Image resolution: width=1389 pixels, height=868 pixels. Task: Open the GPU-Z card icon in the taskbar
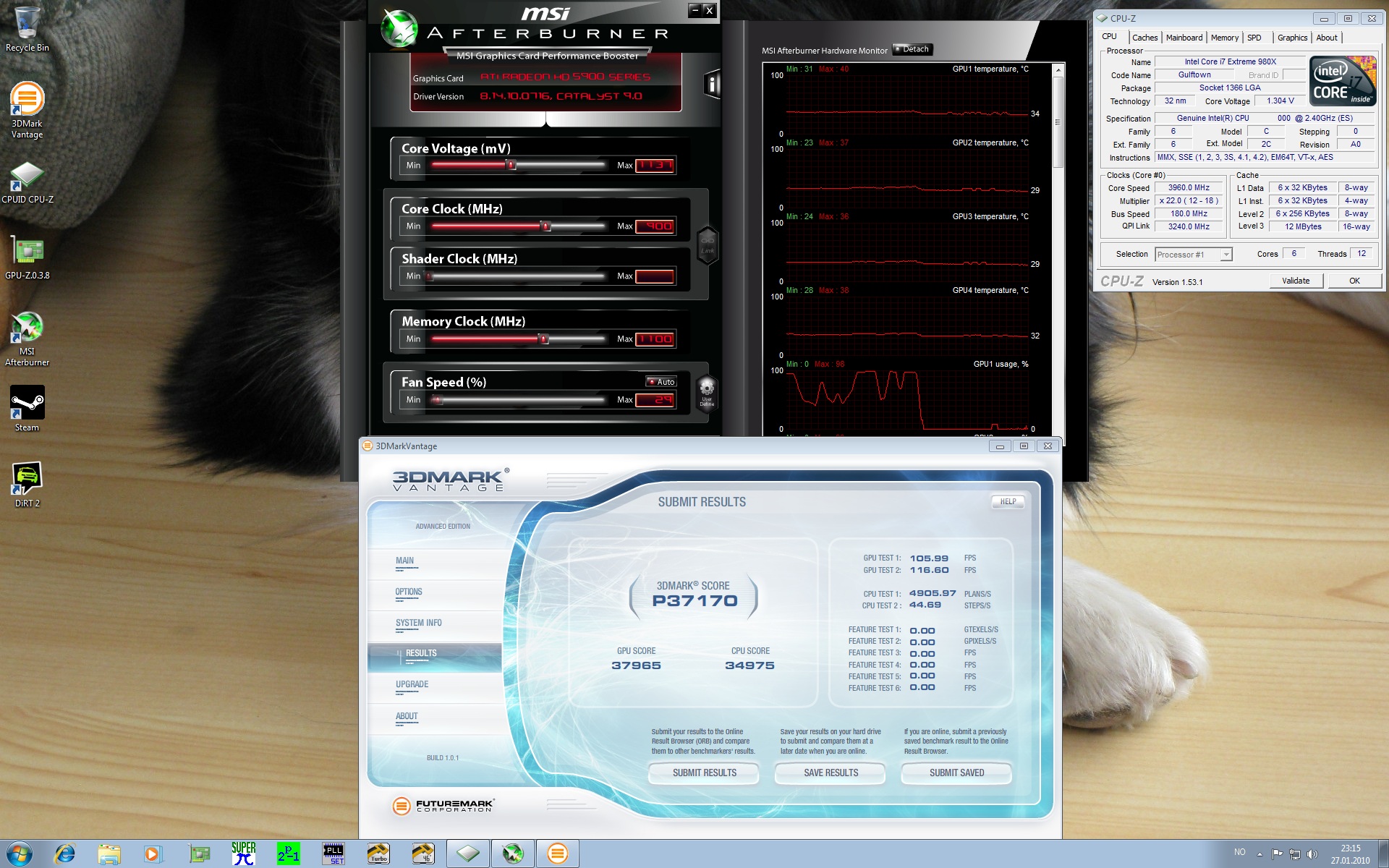pyautogui.click(x=199, y=854)
